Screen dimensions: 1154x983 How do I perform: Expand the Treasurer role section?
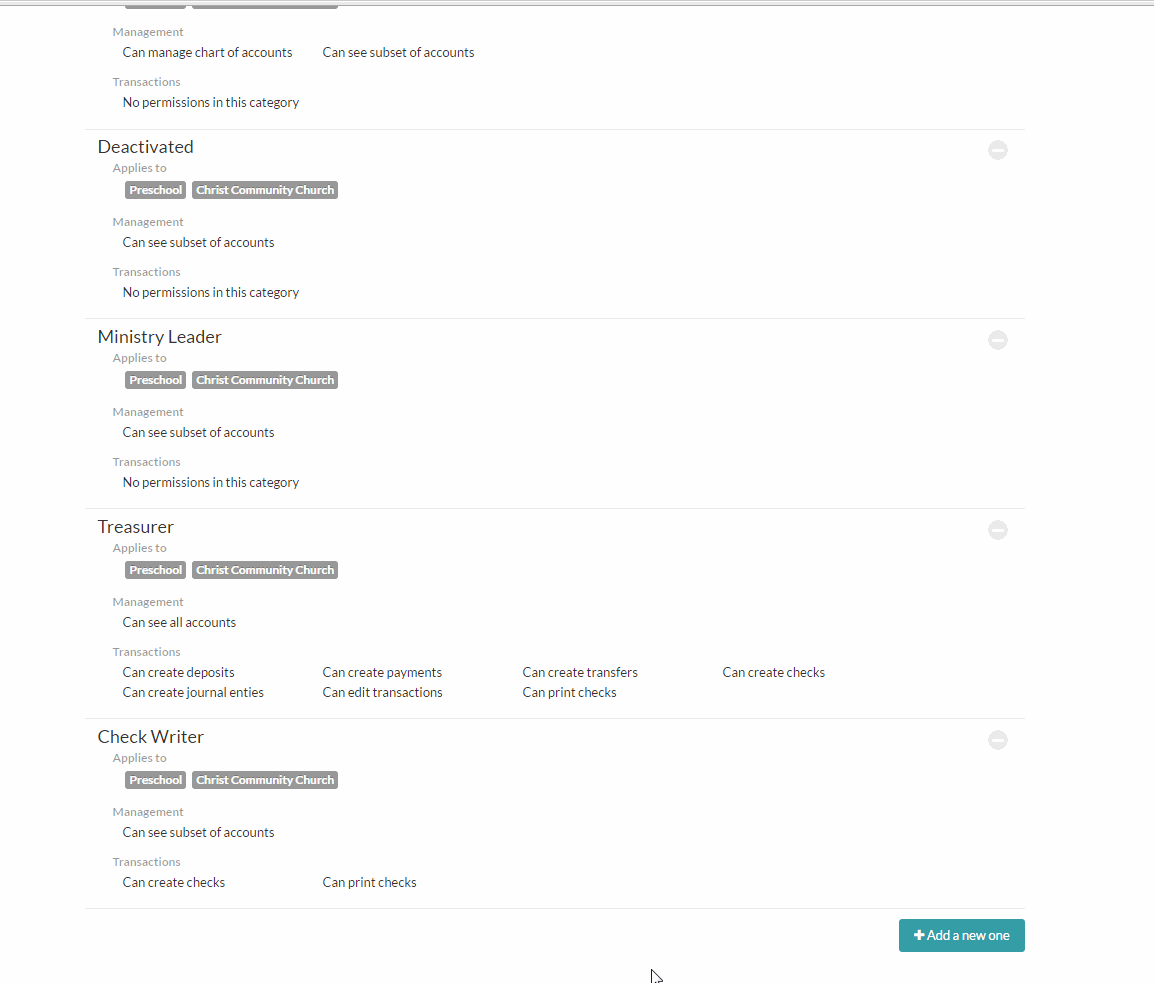[x=135, y=527]
